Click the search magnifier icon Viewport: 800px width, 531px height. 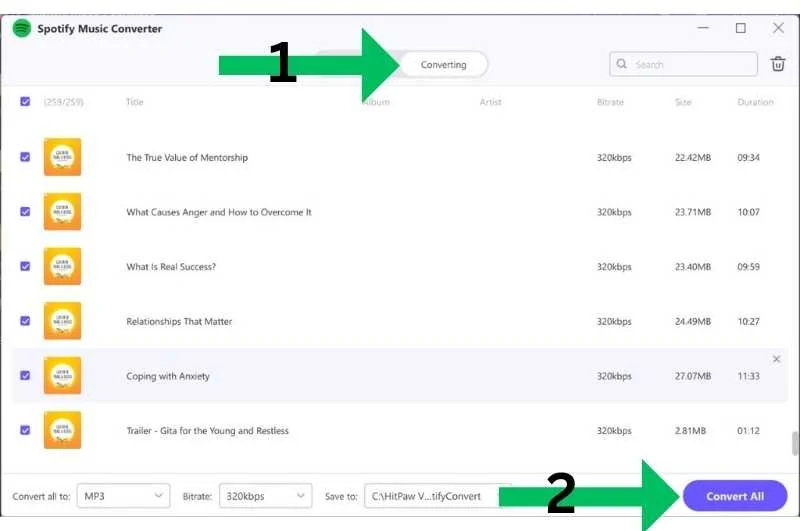(622, 65)
